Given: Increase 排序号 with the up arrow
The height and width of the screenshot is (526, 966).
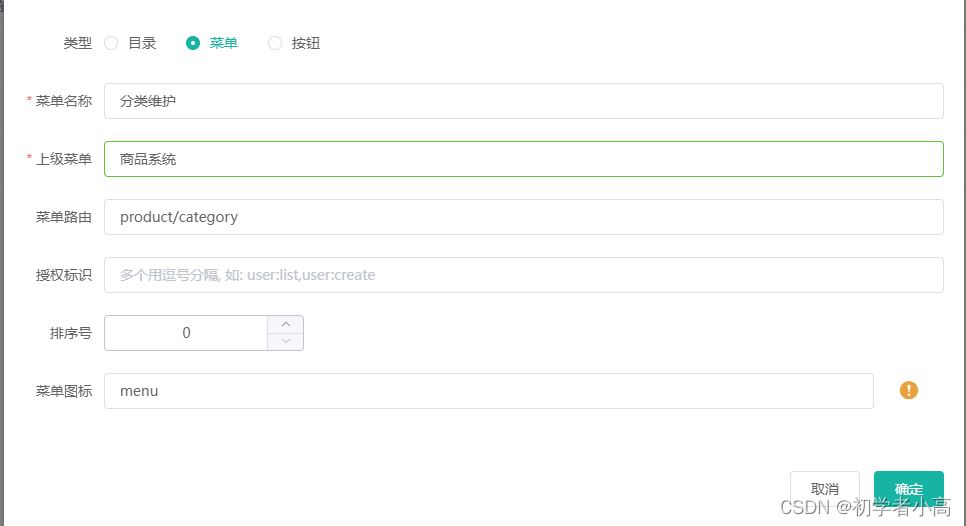Looking at the screenshot, I should coord(286,324).
